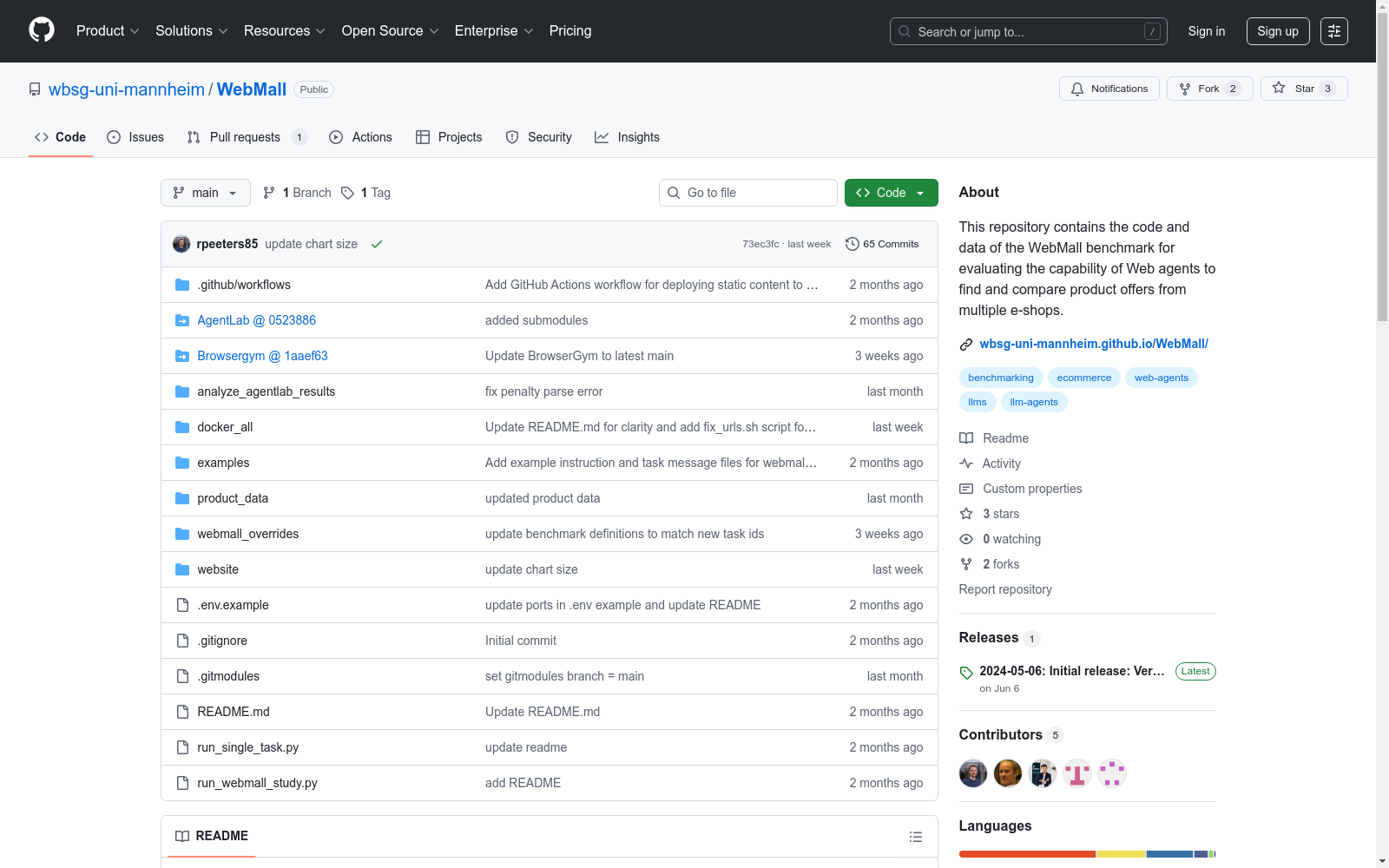This screenshot has width=1389, height=868.
Task: Open the Pull requests tab
Action: point(247,137)
